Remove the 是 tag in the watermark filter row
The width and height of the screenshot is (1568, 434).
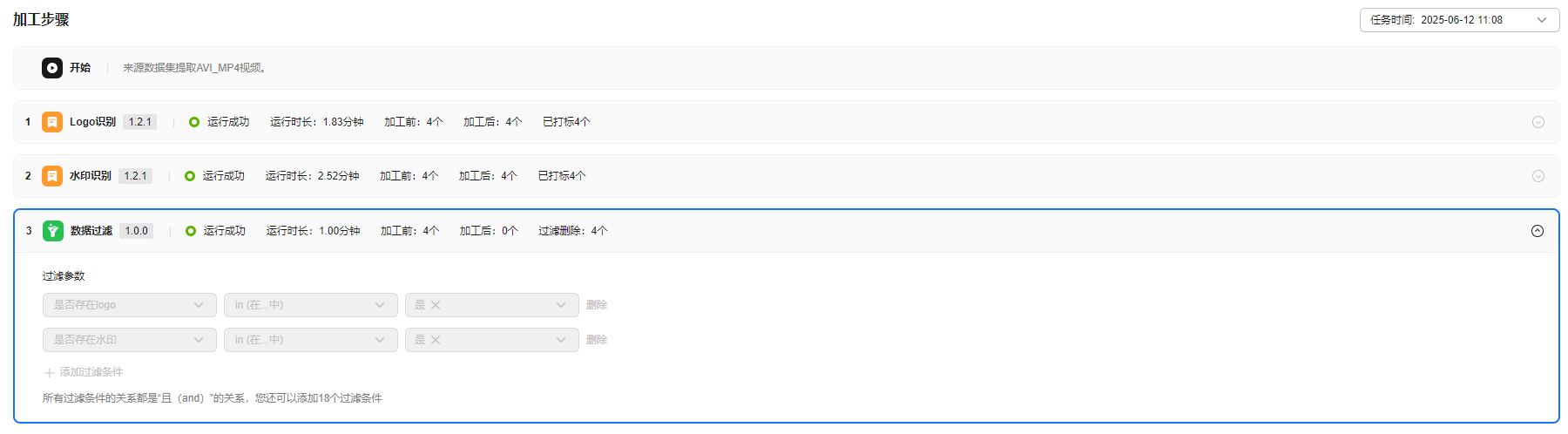coord(436,340)
